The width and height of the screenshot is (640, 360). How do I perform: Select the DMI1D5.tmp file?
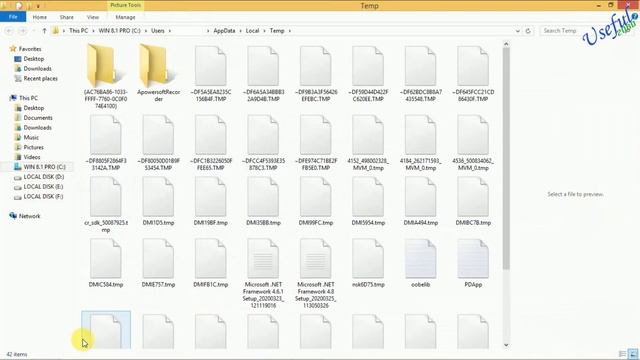pyautogui.click(x=158, y=202)
